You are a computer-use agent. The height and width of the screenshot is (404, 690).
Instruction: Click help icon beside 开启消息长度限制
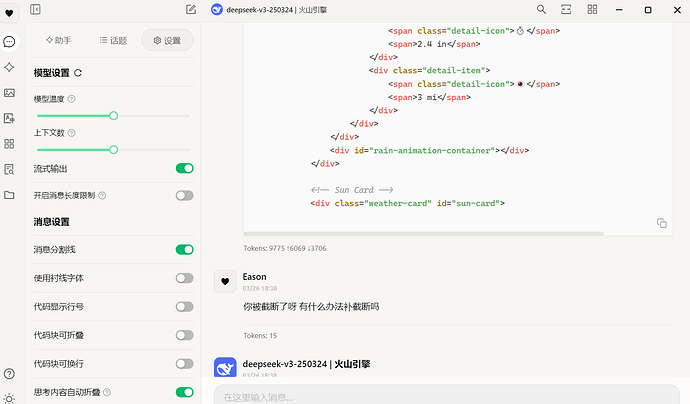click(x=102, y=195)
